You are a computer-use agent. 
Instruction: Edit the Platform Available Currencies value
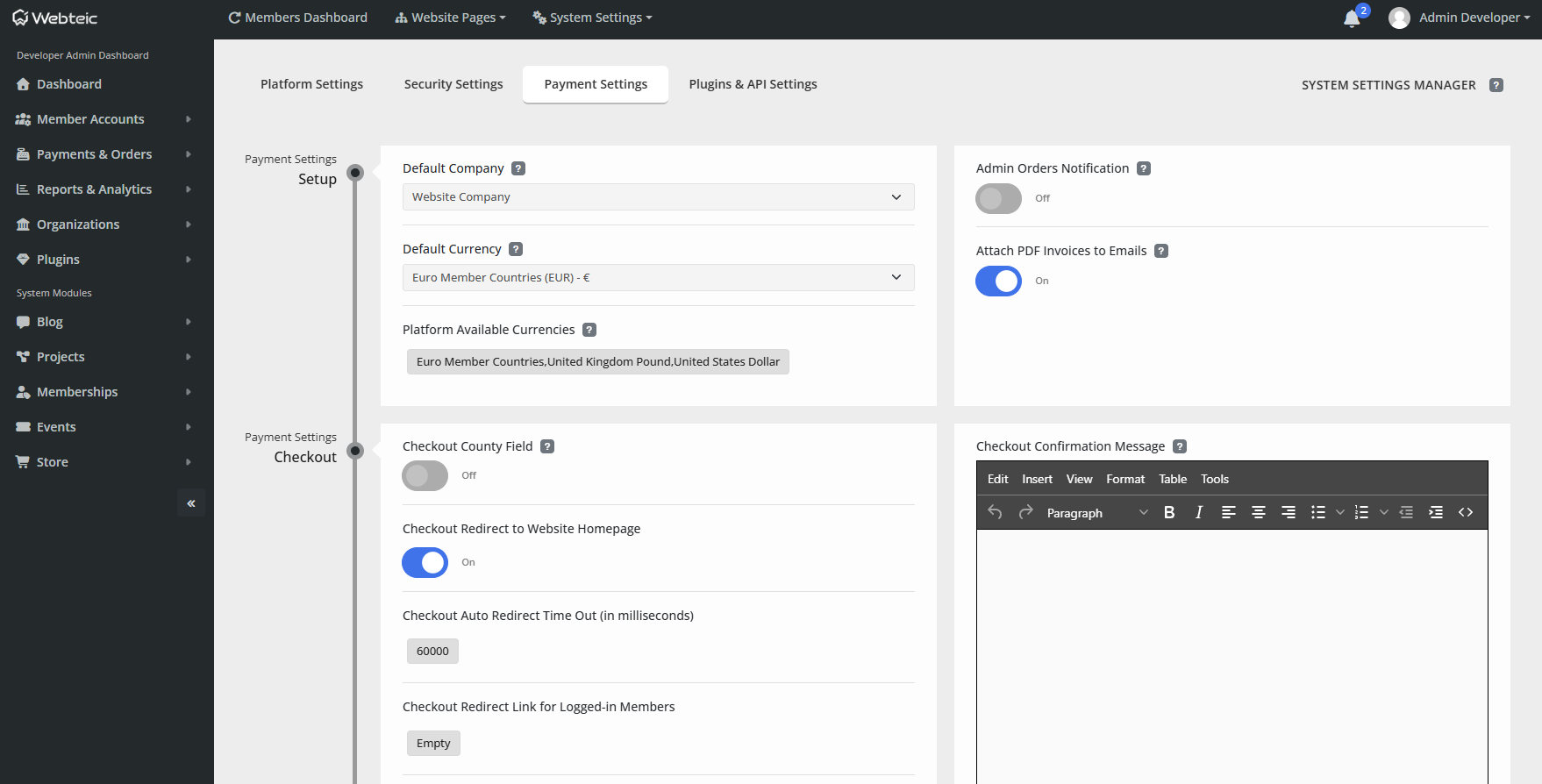tap(598, 362)
